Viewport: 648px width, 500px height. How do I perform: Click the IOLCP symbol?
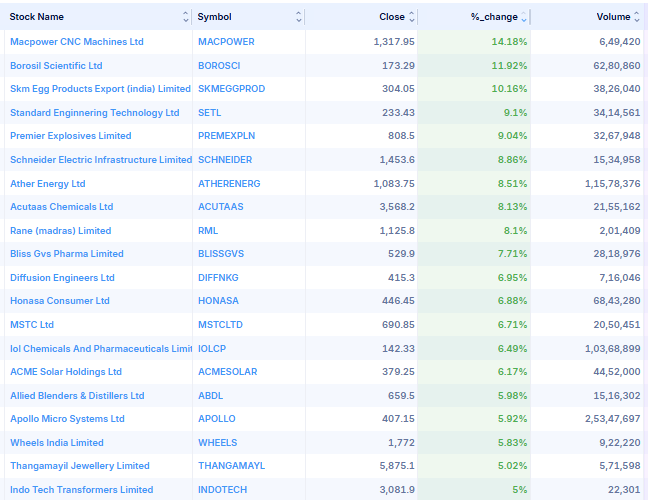click(212, 349)
